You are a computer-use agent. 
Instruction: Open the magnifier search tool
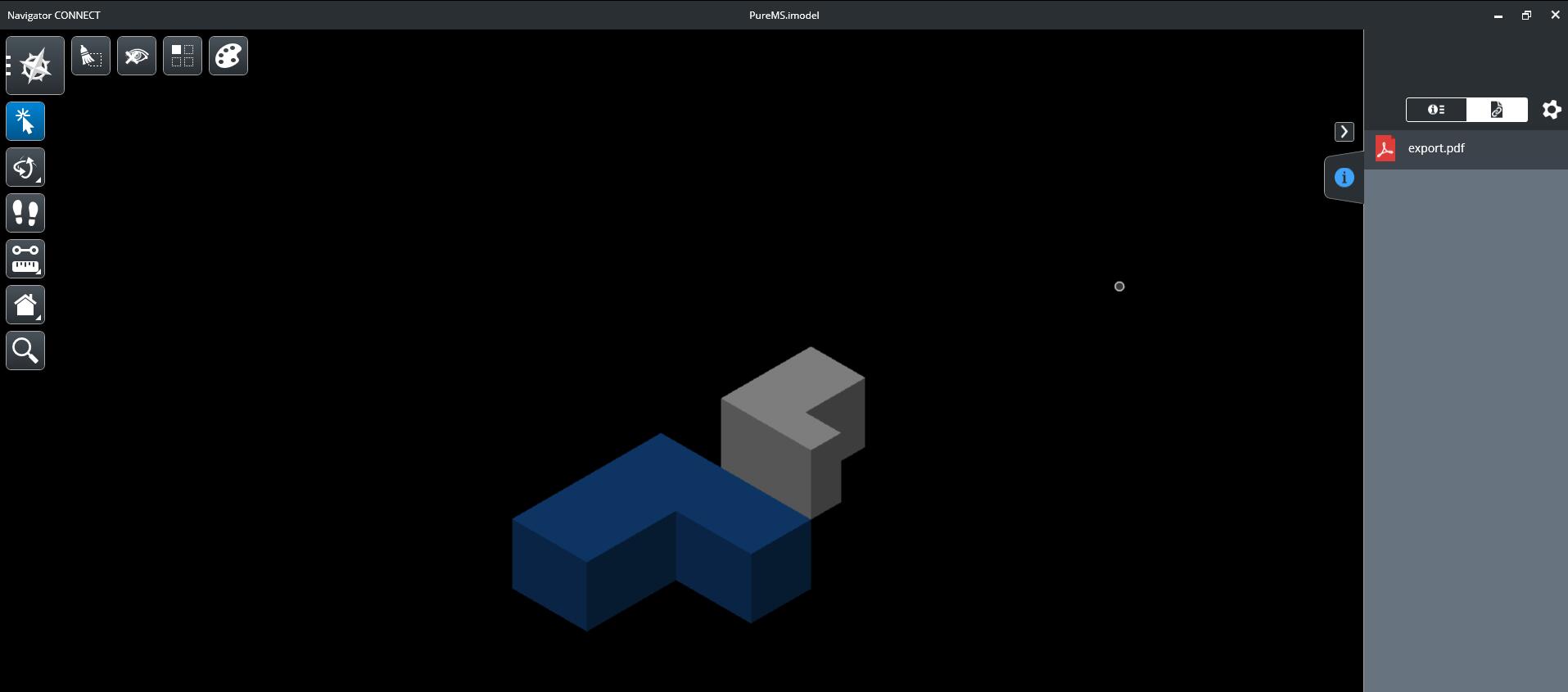click(x=25, y=351)
